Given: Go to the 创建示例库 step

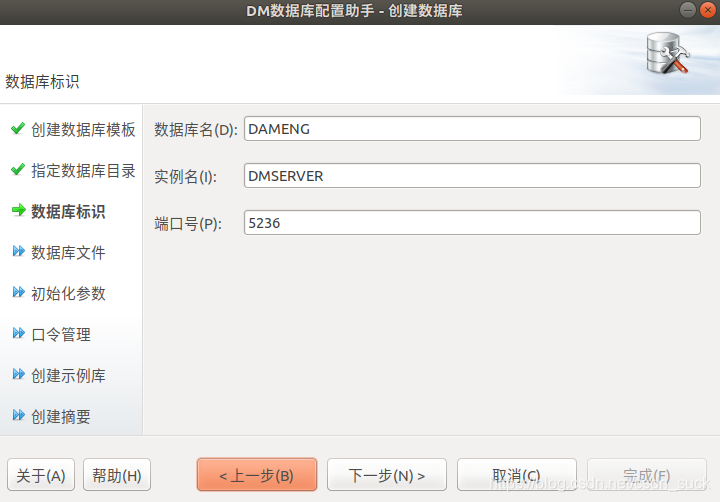Looking at the screenshot, I should pos(68,376).
